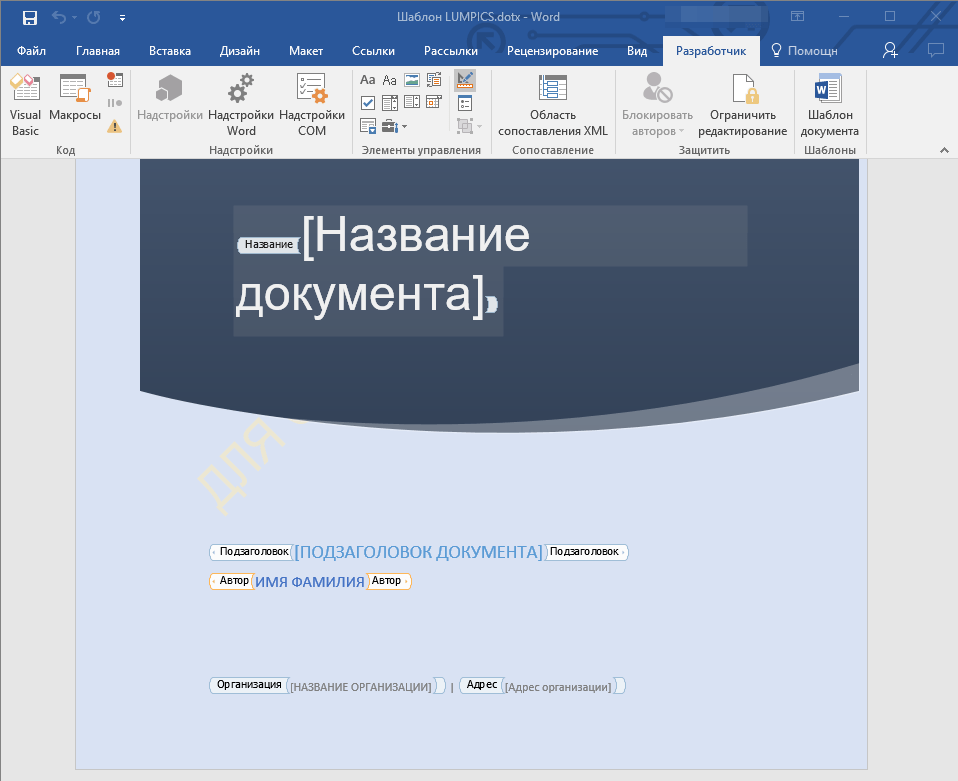Open Область сопоставления XML pane
Image resolution: width=958 pixels, height=781 pixels.
click(x=552, y=106)
